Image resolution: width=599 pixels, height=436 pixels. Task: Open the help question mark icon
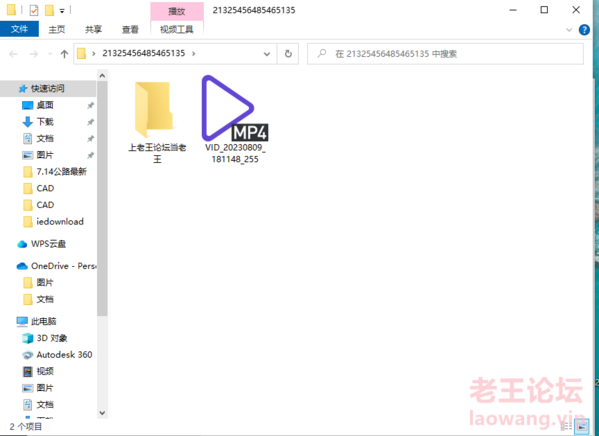tap(584, 29)
